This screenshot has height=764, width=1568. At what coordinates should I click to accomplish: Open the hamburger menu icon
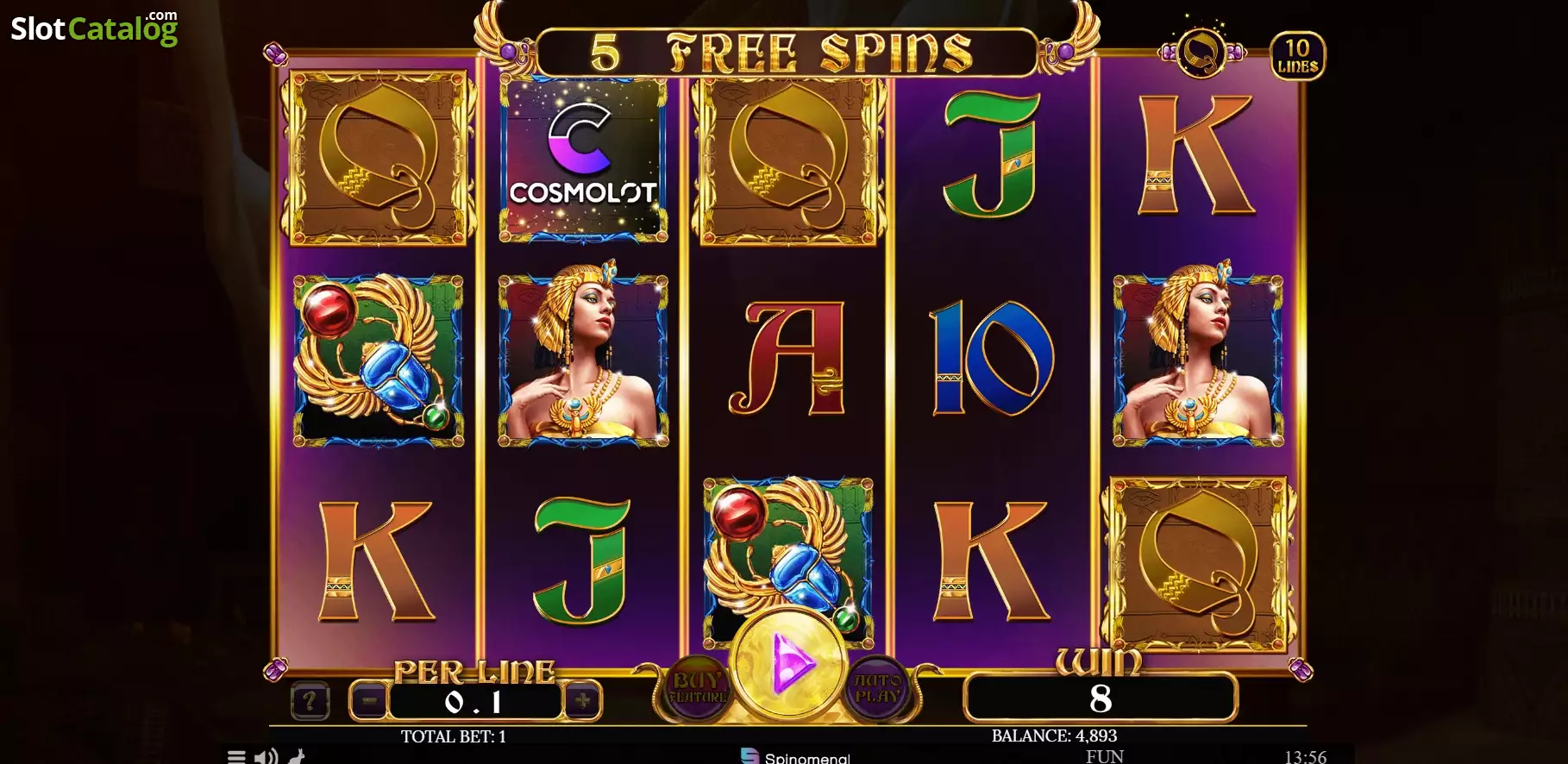coord(236,756)
